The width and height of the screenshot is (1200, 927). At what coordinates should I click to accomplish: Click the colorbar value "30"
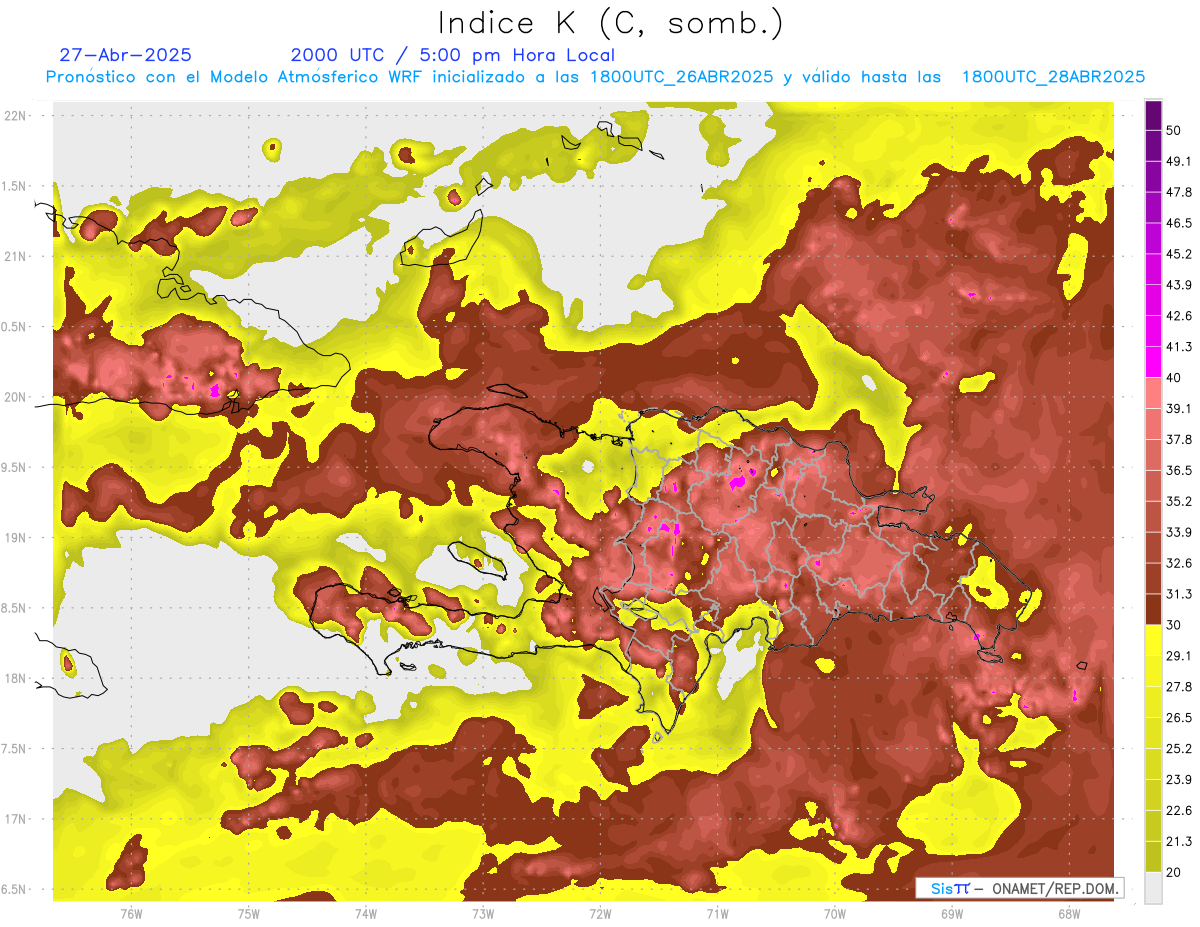(1174, 625)
